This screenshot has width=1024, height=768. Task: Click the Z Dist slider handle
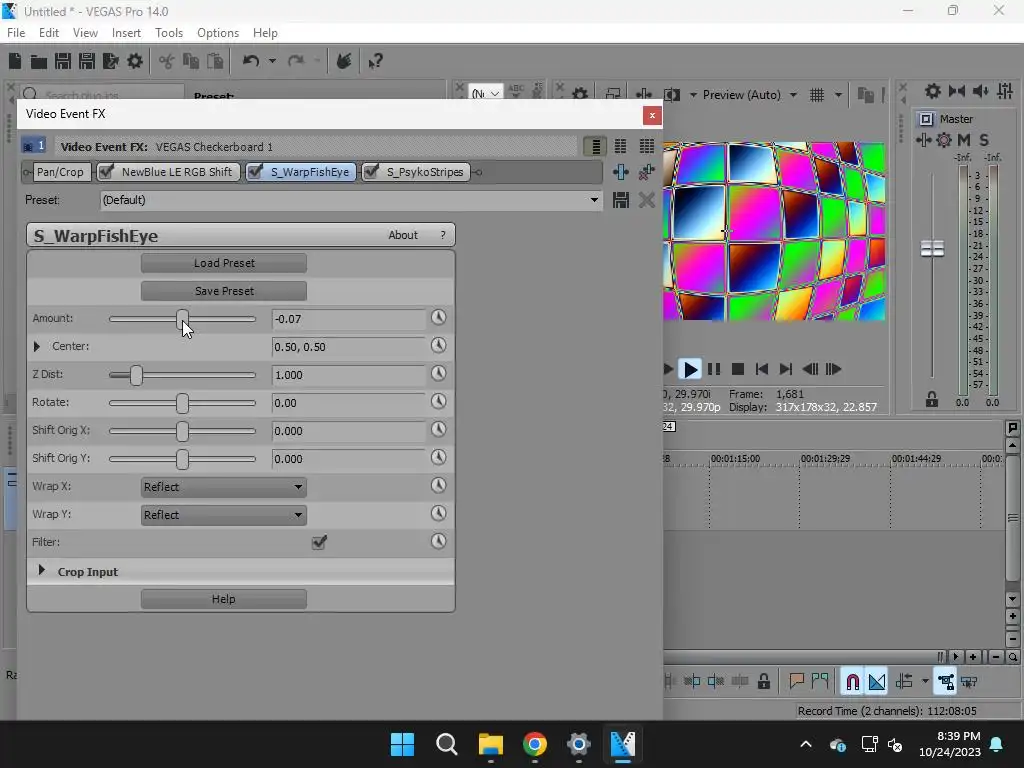(136, 375)
